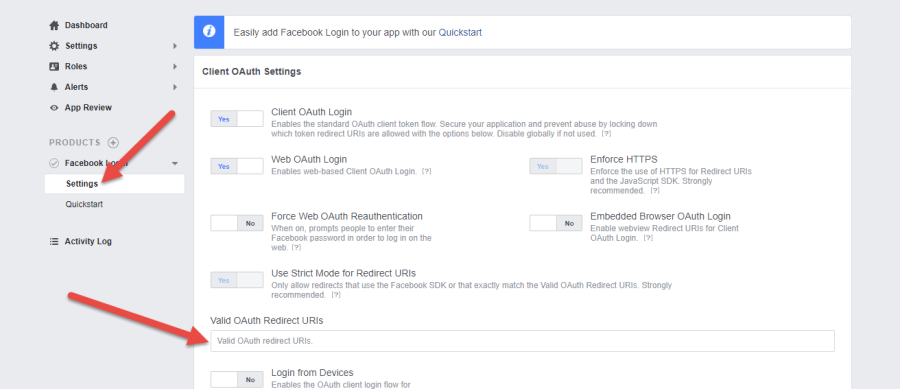900x389 pixels.
Task: Click the Client OAuth Settings heading
Action: tap(252, 72)
